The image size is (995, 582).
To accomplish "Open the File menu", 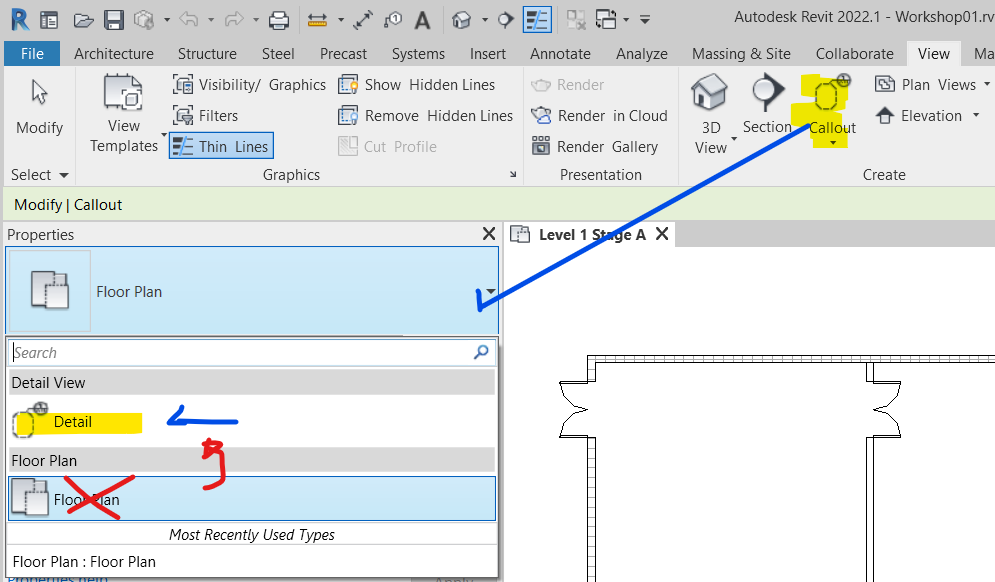I will (32, 53).
